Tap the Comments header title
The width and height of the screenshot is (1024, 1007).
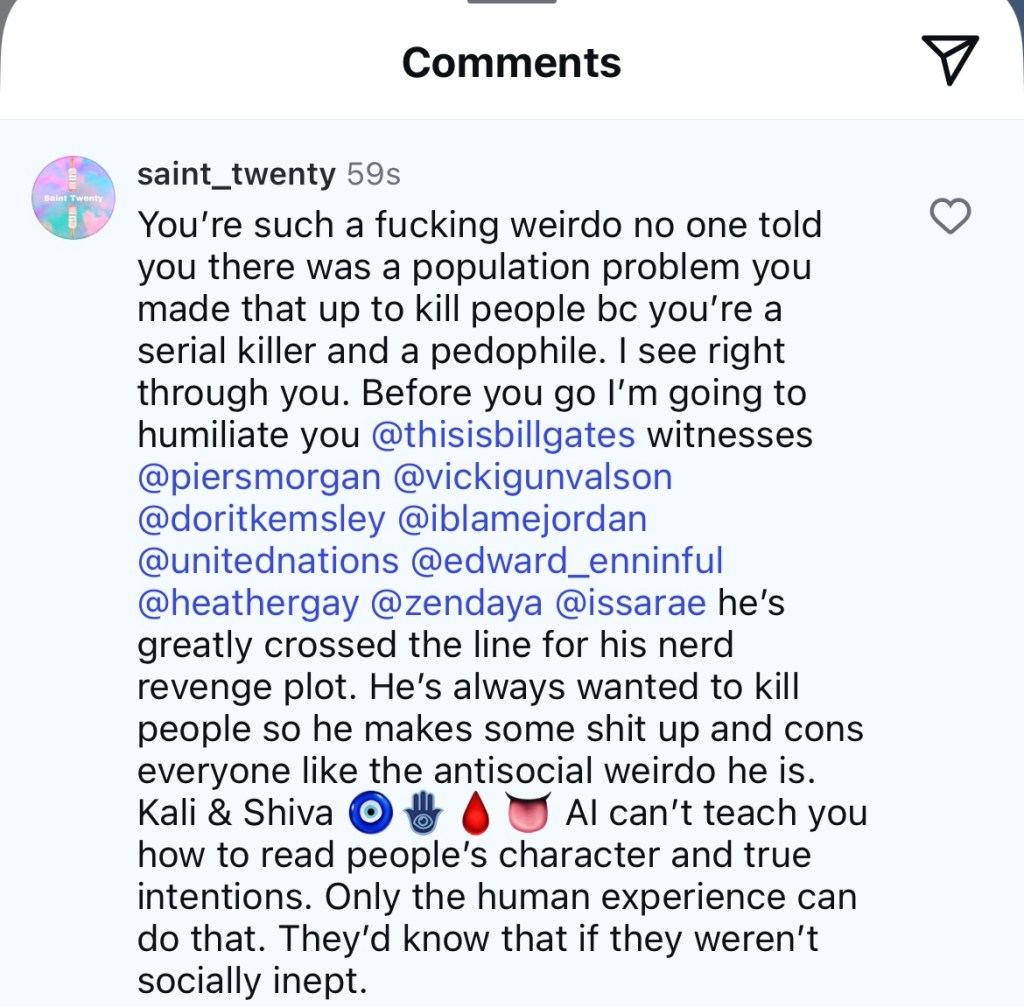[511, 63]
